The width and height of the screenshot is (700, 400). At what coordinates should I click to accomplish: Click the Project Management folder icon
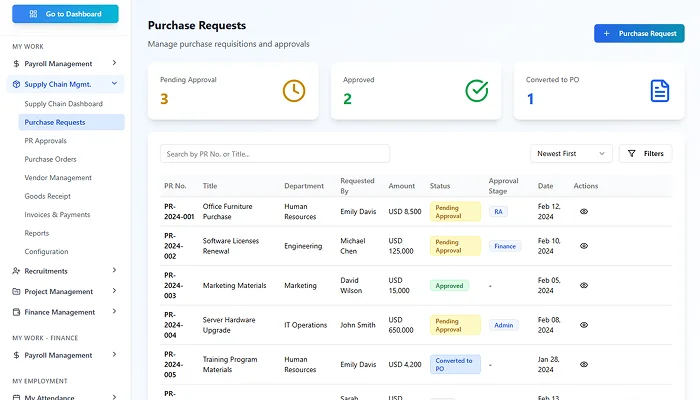coord(17,292)
